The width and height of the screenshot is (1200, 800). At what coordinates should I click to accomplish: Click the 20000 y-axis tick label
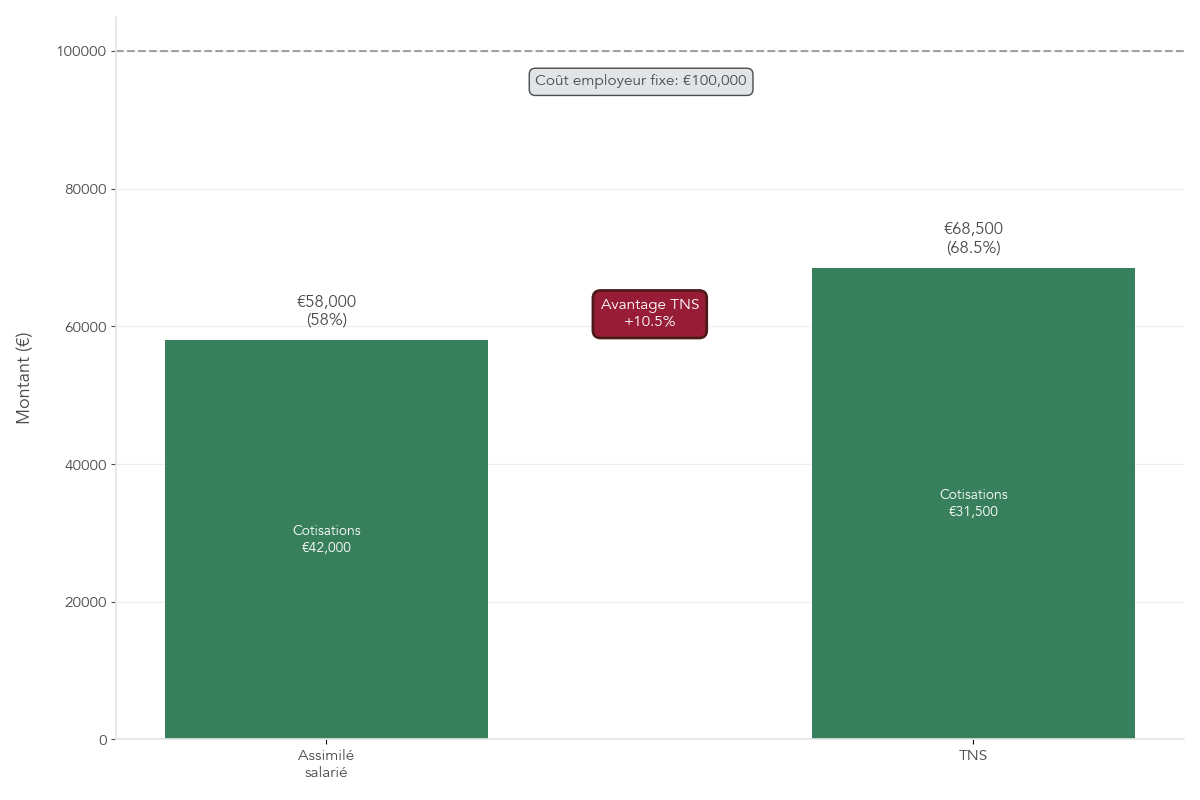click(x=85, y=603)
